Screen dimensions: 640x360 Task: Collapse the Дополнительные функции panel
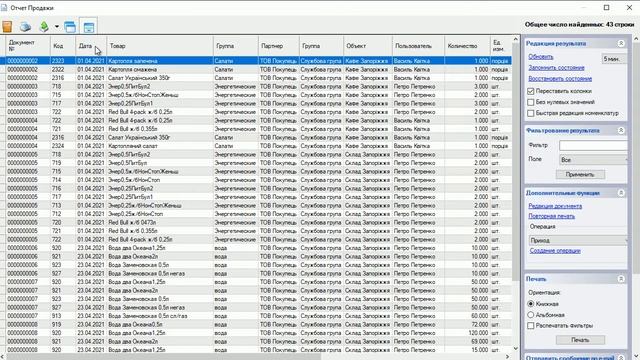[x=621, y=193]
